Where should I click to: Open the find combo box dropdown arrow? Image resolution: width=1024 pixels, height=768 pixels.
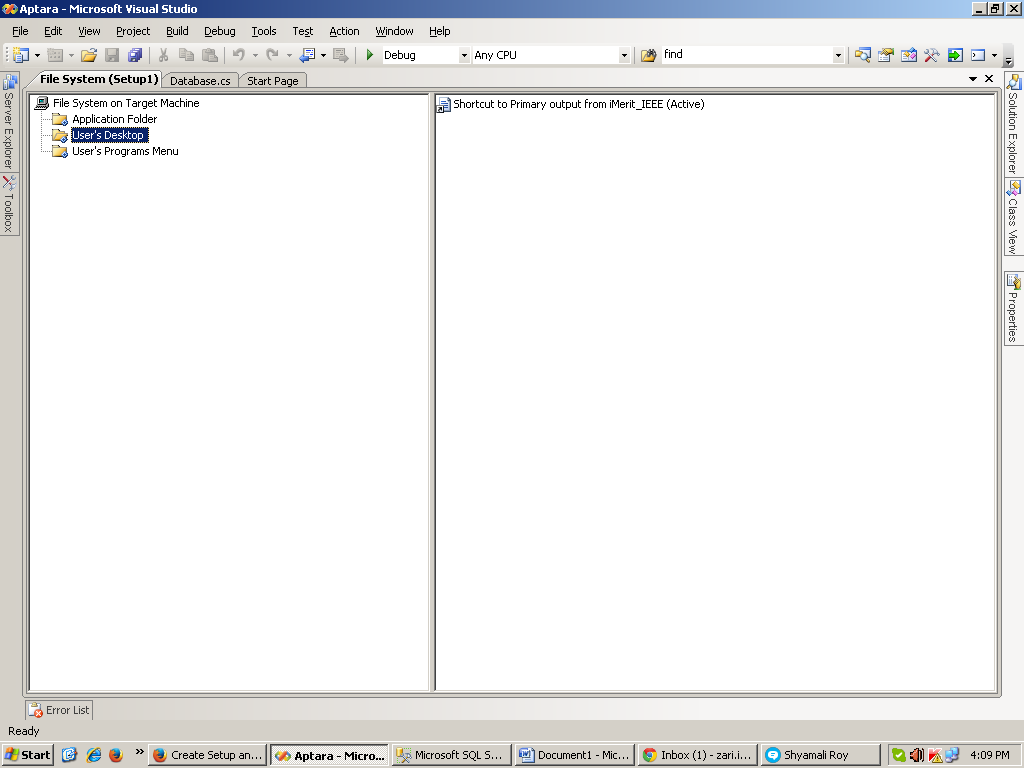click(838, 56)
